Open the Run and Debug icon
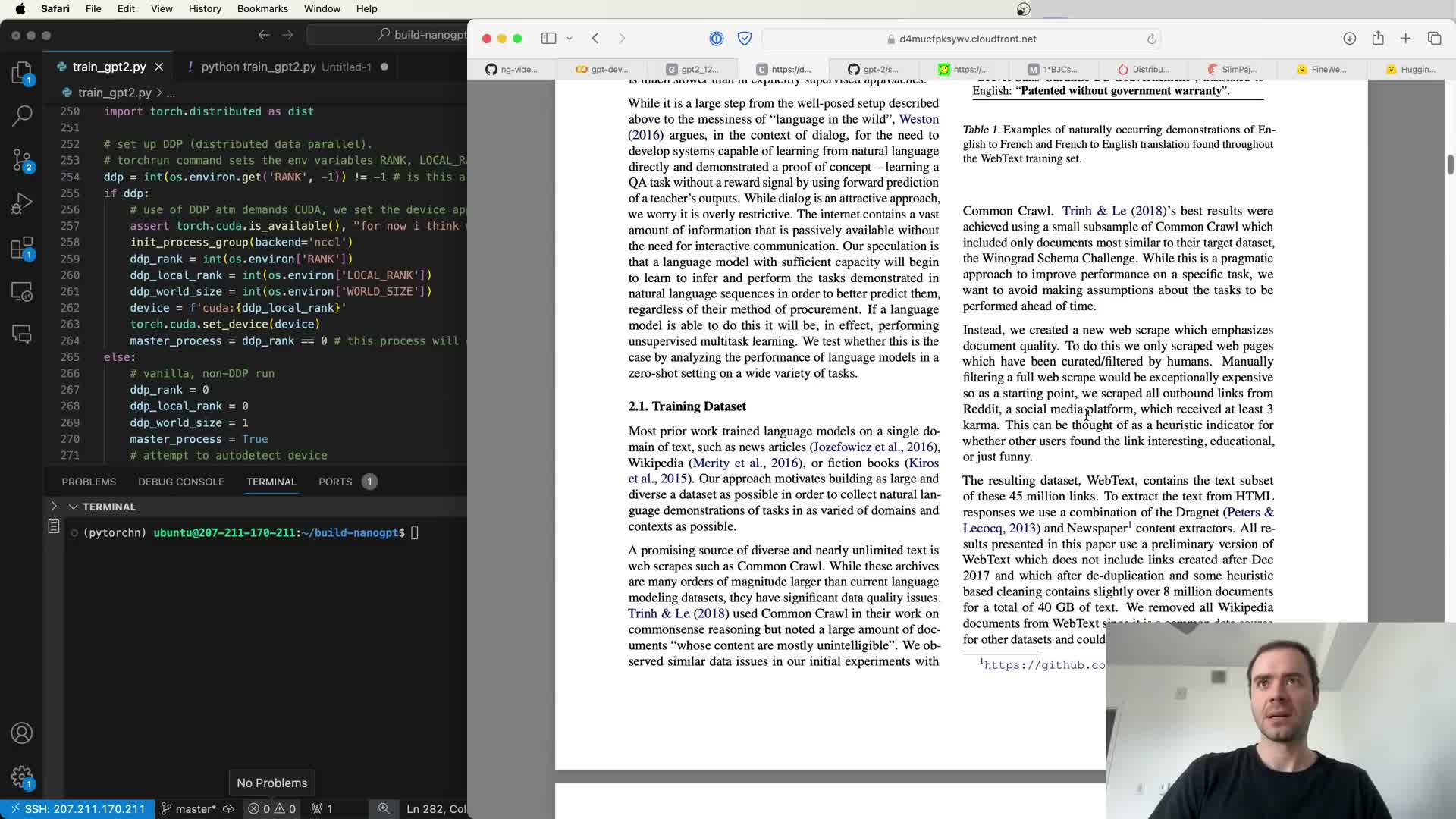1456x819 pixels. [x=22, y=203]
